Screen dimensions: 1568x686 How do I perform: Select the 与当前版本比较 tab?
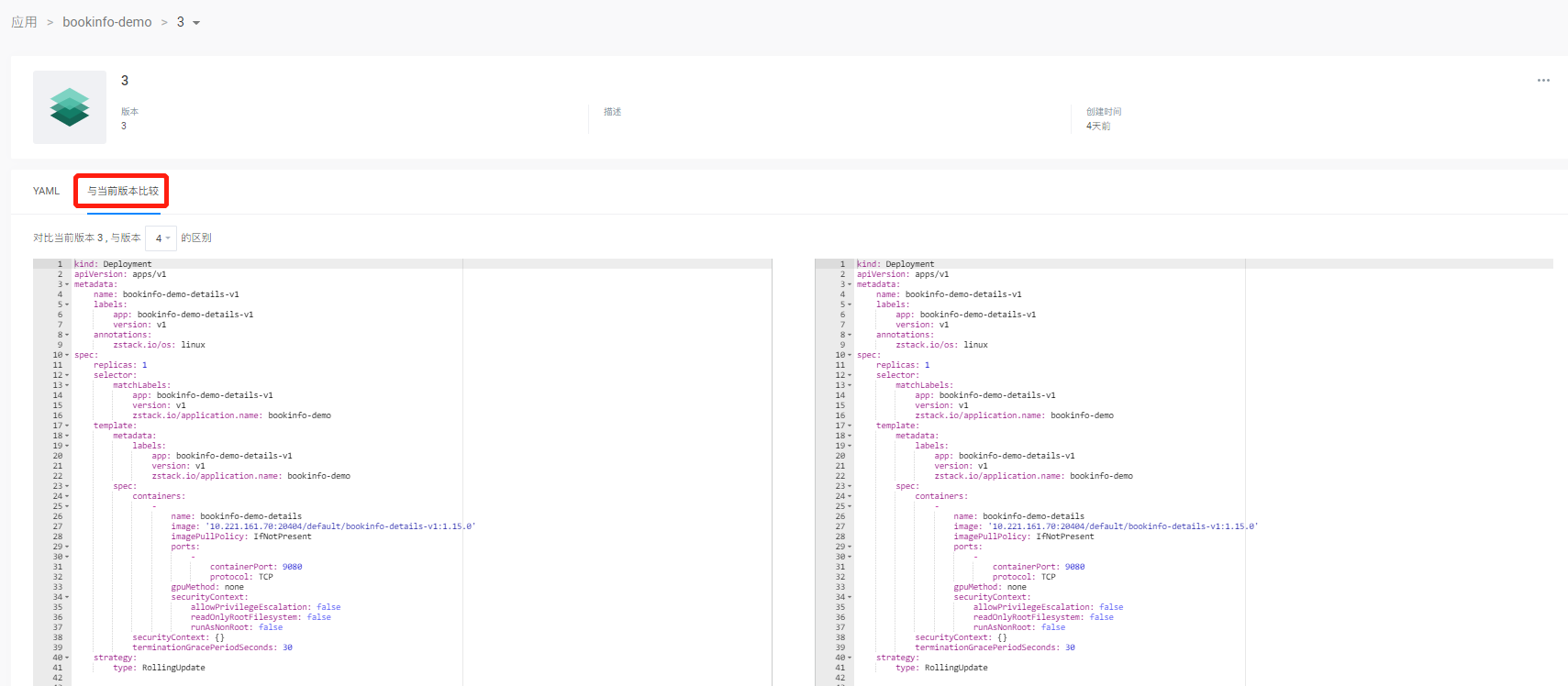[x=123, y=192]
